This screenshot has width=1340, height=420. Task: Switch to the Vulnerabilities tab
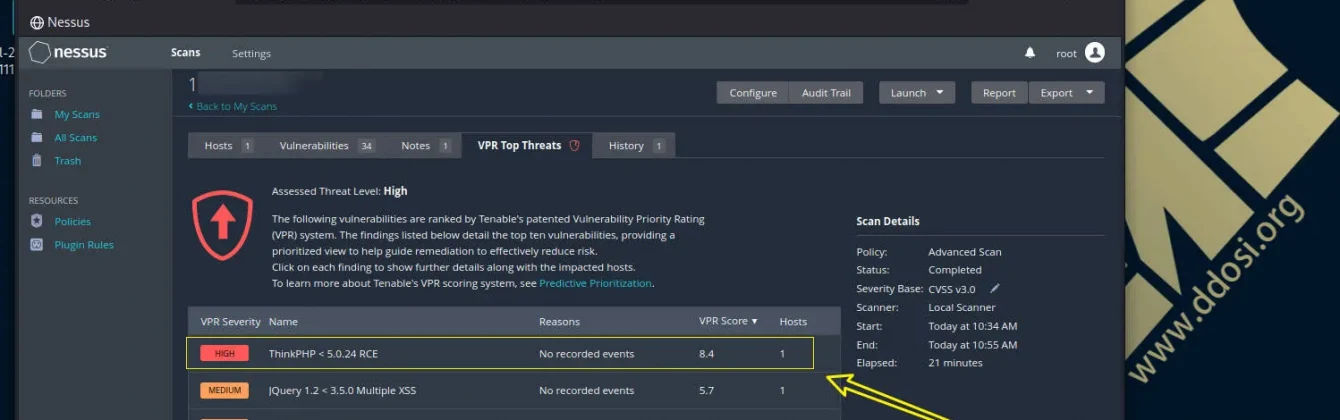(326, 145)
